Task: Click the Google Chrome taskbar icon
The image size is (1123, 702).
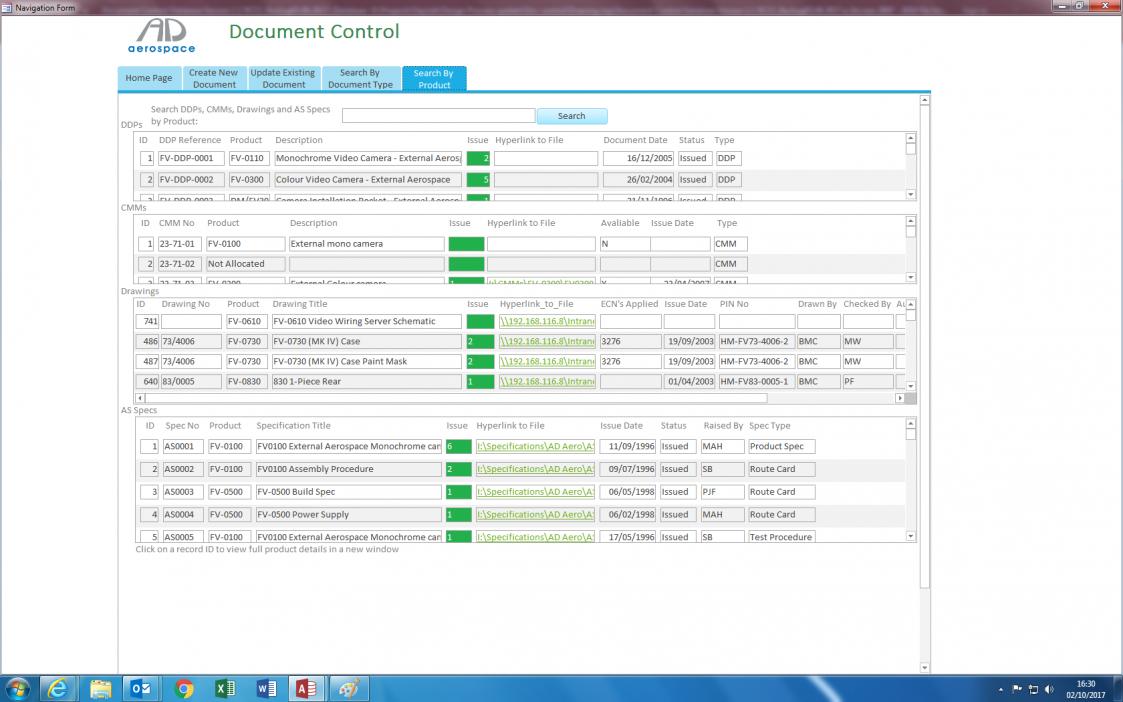Action: pyautogui.click(x=184, y=688)
